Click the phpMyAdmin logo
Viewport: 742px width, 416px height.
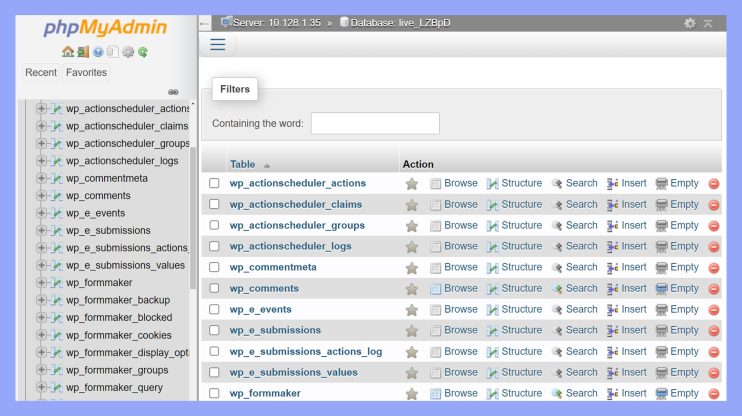[105, 27]
